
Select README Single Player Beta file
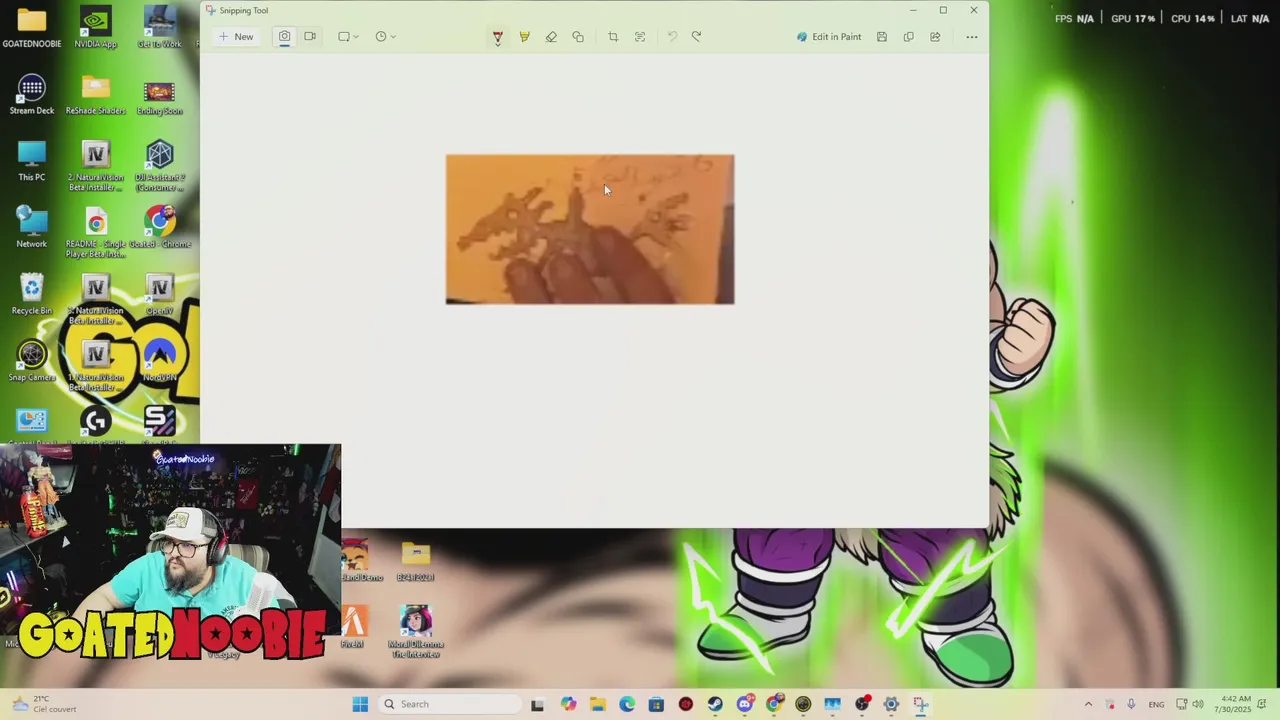click(x=96, y=233)
